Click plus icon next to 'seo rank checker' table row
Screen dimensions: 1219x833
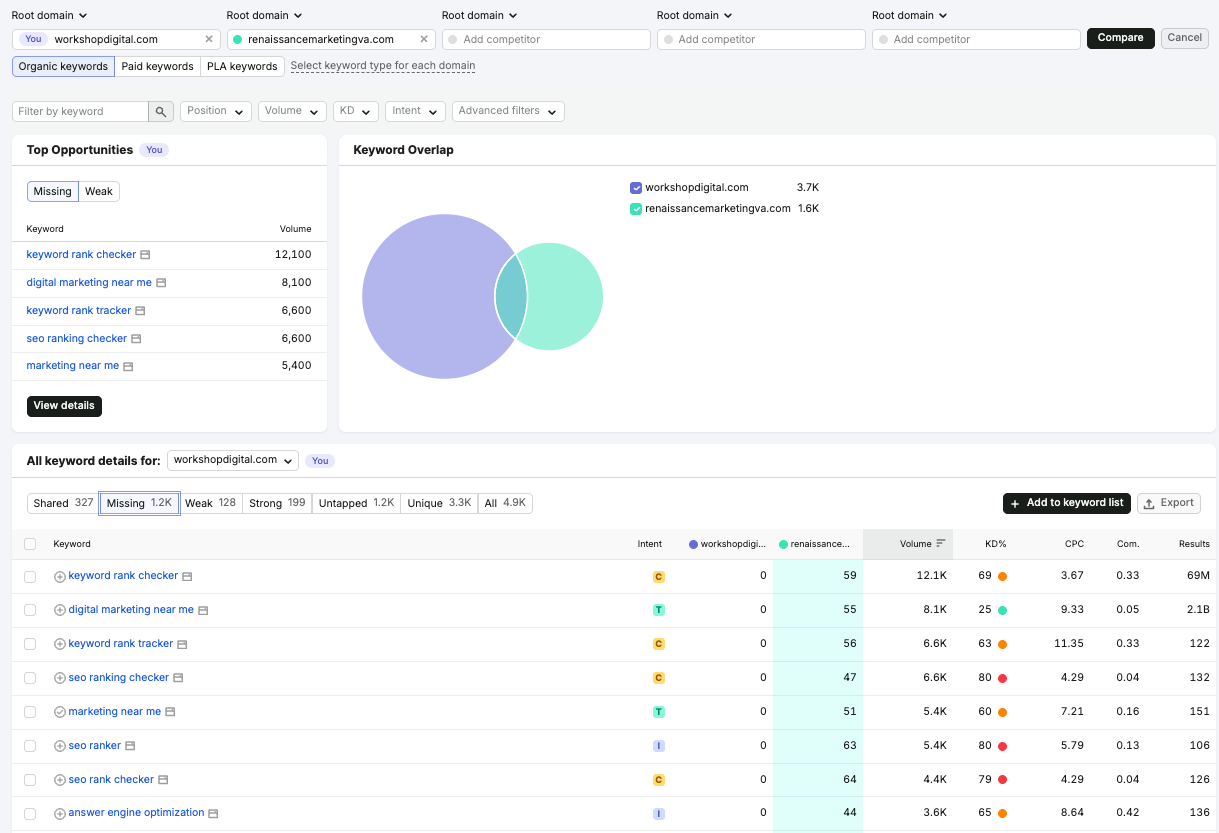[59, 780]
